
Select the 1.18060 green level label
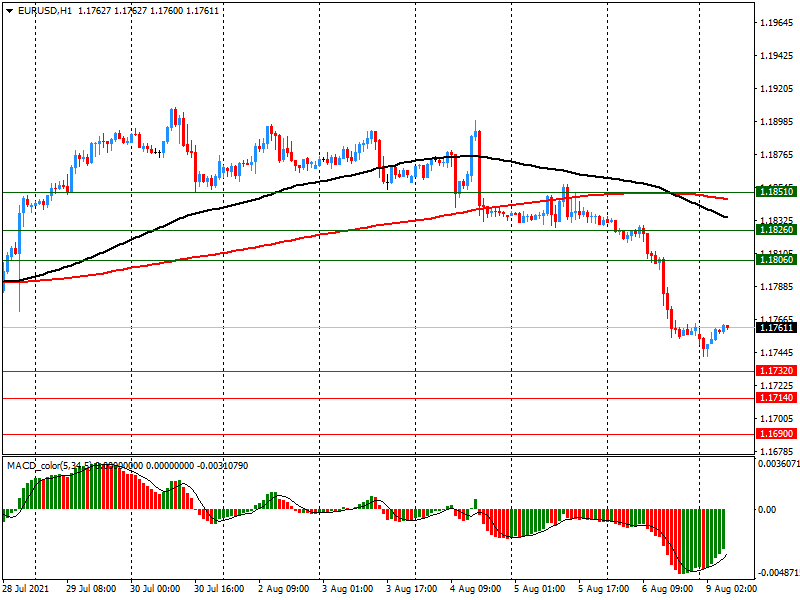(777, 260)
